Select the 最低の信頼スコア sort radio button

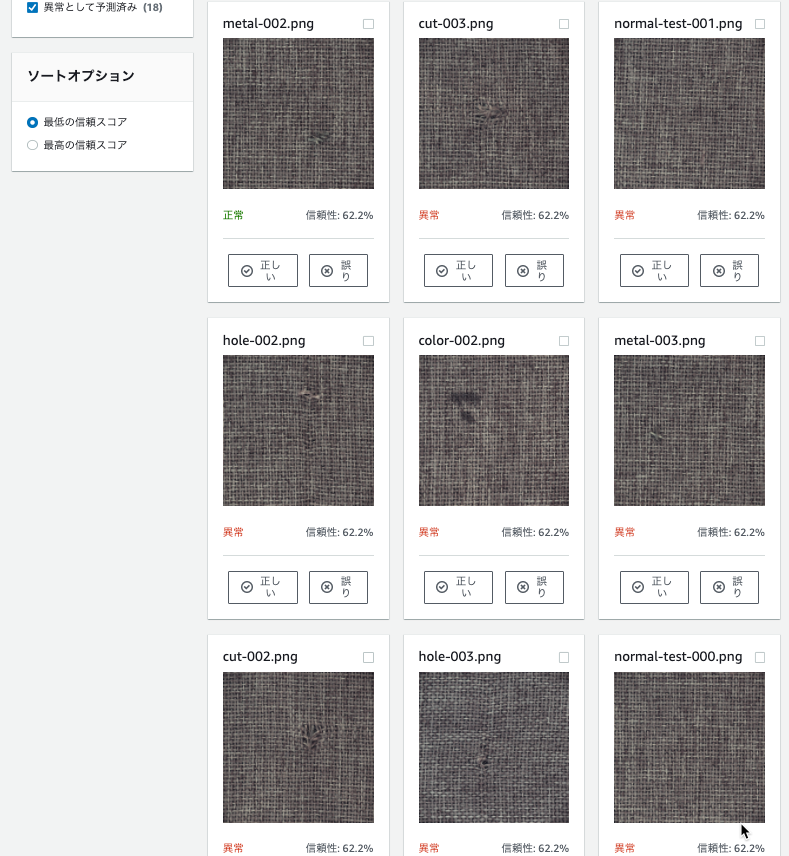tap(32, 122)
